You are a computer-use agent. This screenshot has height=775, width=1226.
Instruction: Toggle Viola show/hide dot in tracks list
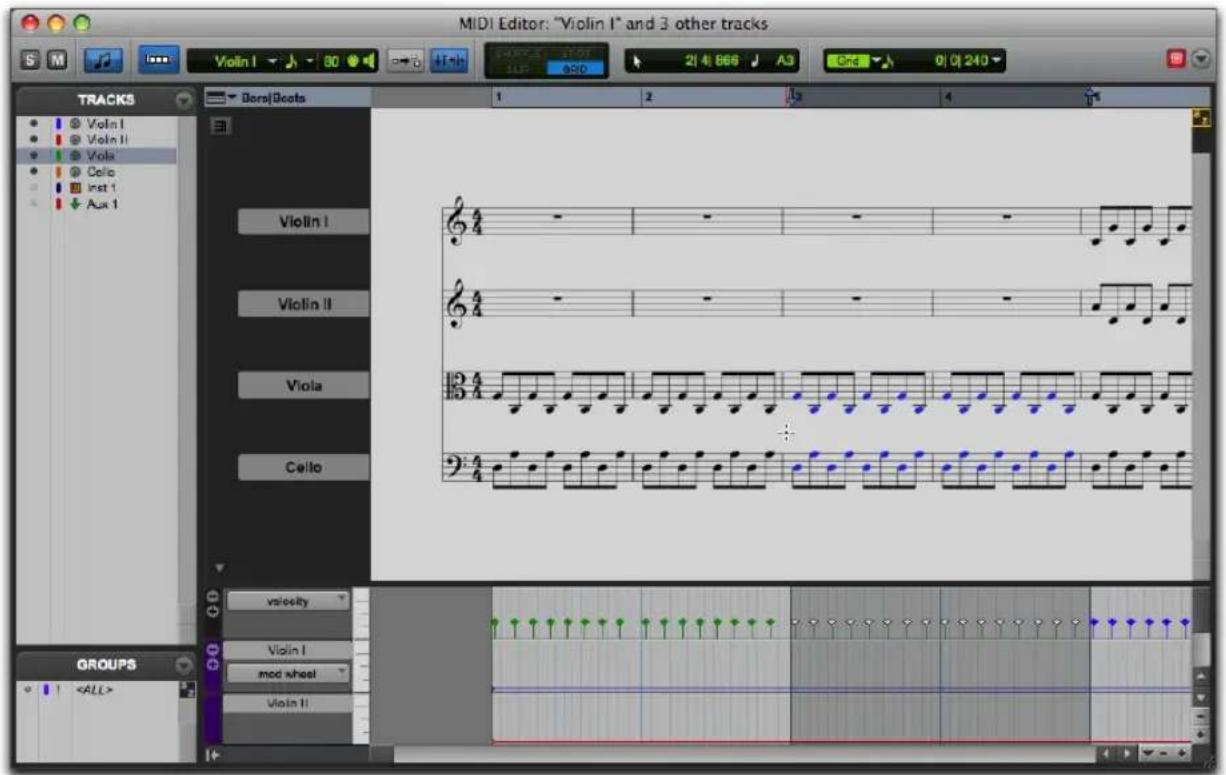coord(34,155)
